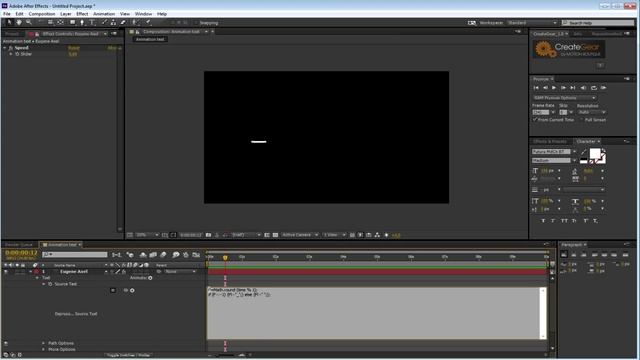This screenshot has height=360, width=640.
Task: Click the Auto-keyframe stopwatch icon in timeline
Action: click(x=186, y=255)
